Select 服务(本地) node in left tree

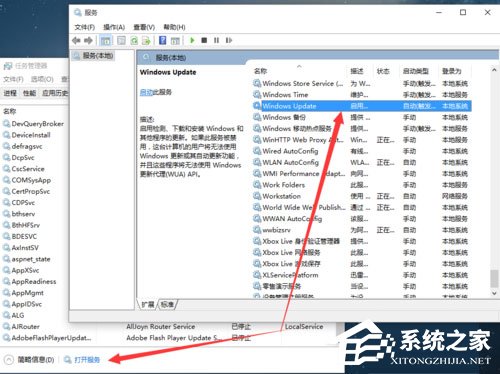coord(94,56)
